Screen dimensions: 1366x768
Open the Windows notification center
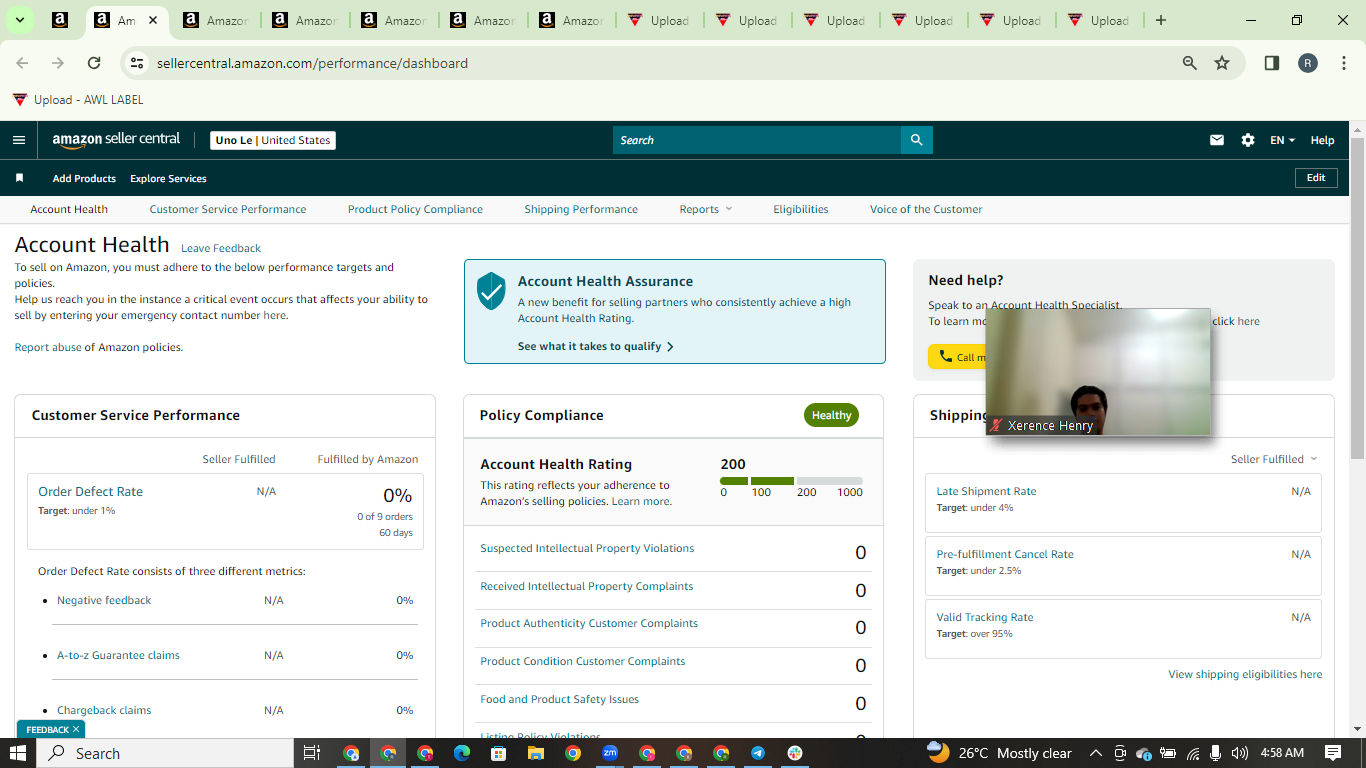pyautogui.click(x=1333, y=753)
